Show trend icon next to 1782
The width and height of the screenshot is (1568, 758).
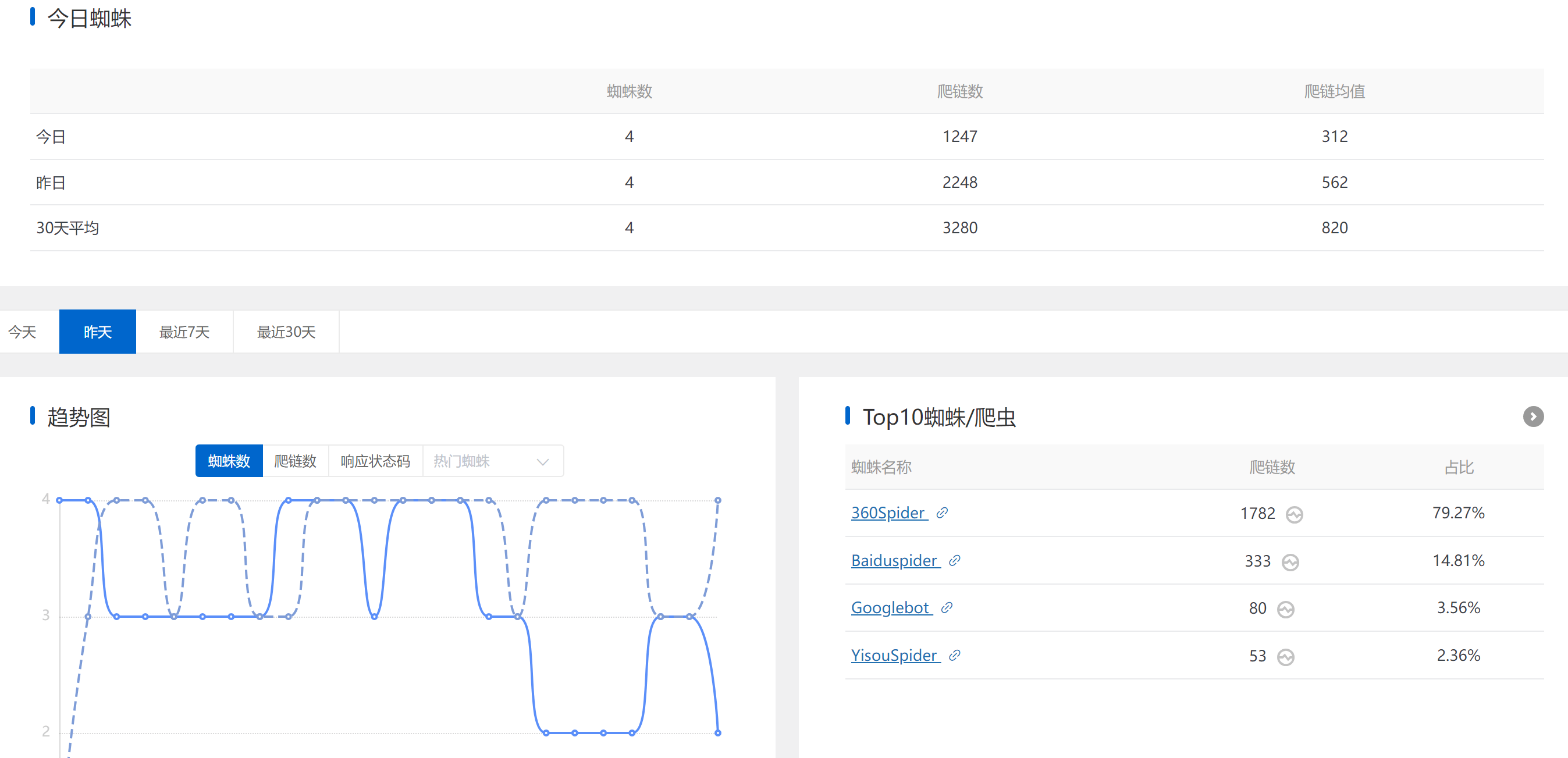pos(1294,514)
